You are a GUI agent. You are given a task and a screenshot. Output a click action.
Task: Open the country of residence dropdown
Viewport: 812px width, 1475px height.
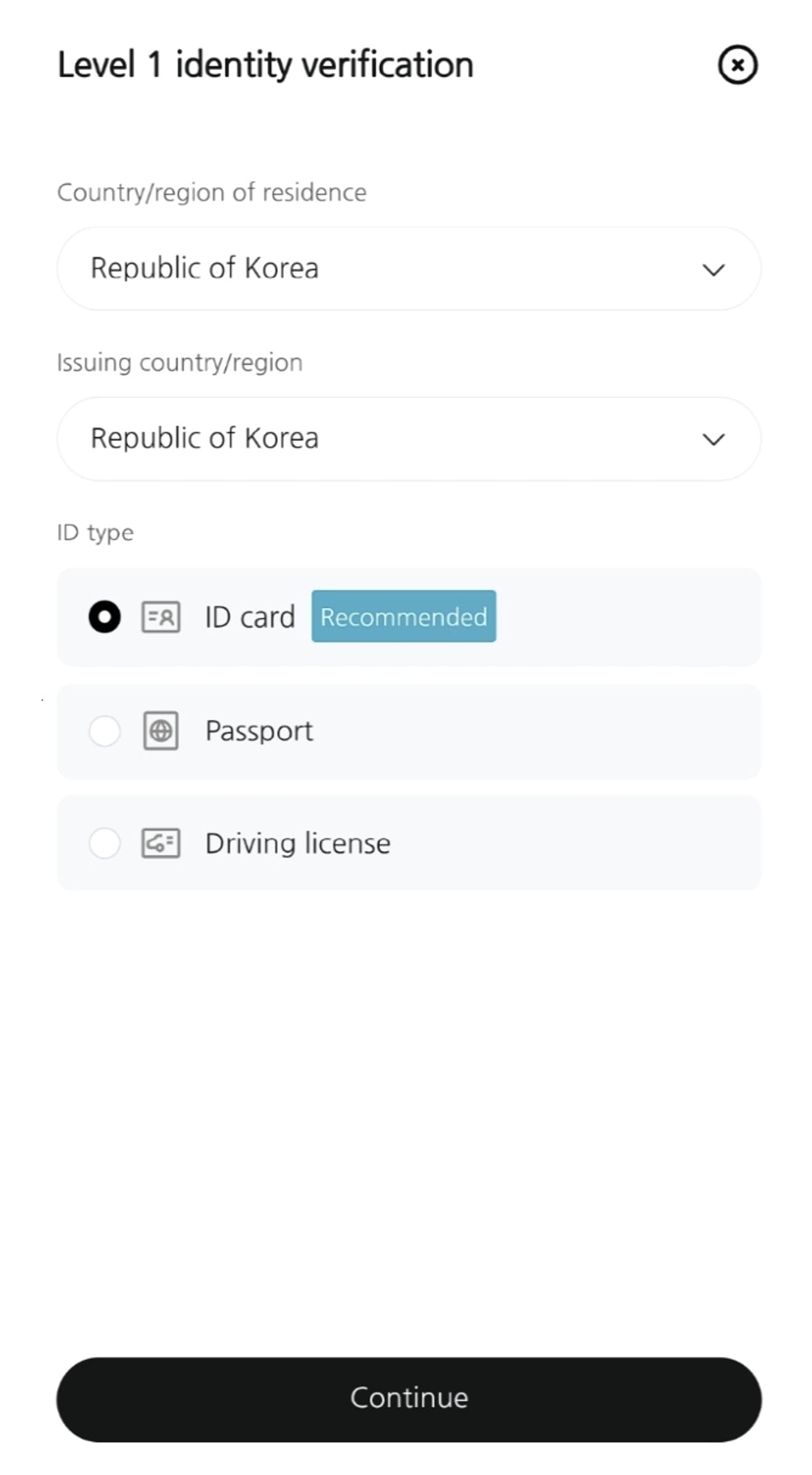pyautogui.click(x=409, y=268)
